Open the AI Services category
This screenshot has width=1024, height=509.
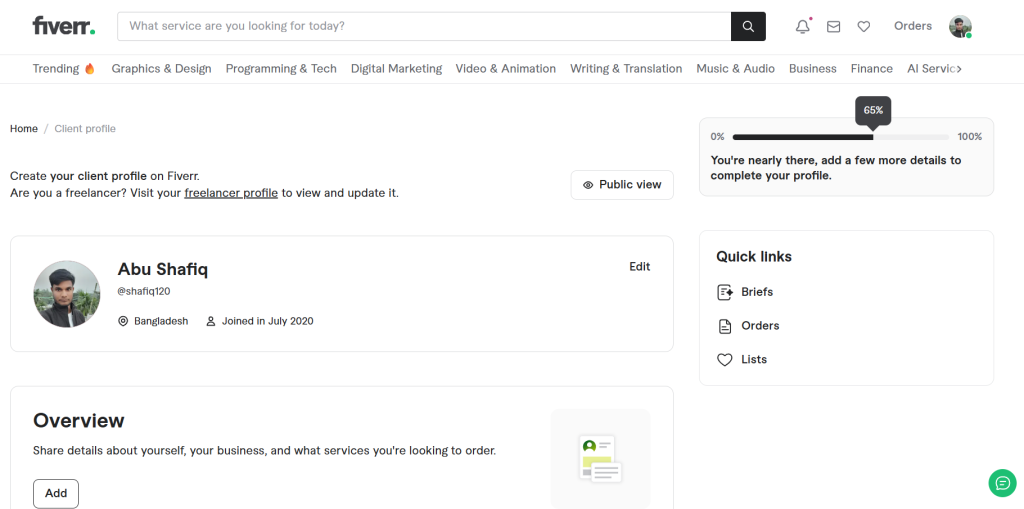coord(932,69)
